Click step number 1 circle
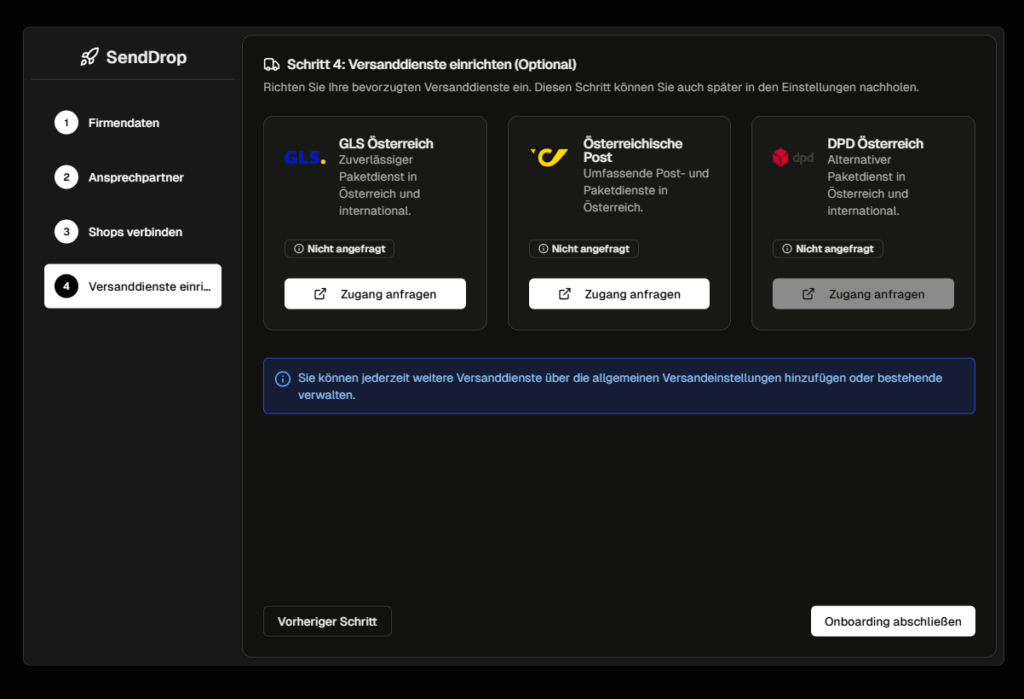The image size is (1024, 699). coord(66,123)
